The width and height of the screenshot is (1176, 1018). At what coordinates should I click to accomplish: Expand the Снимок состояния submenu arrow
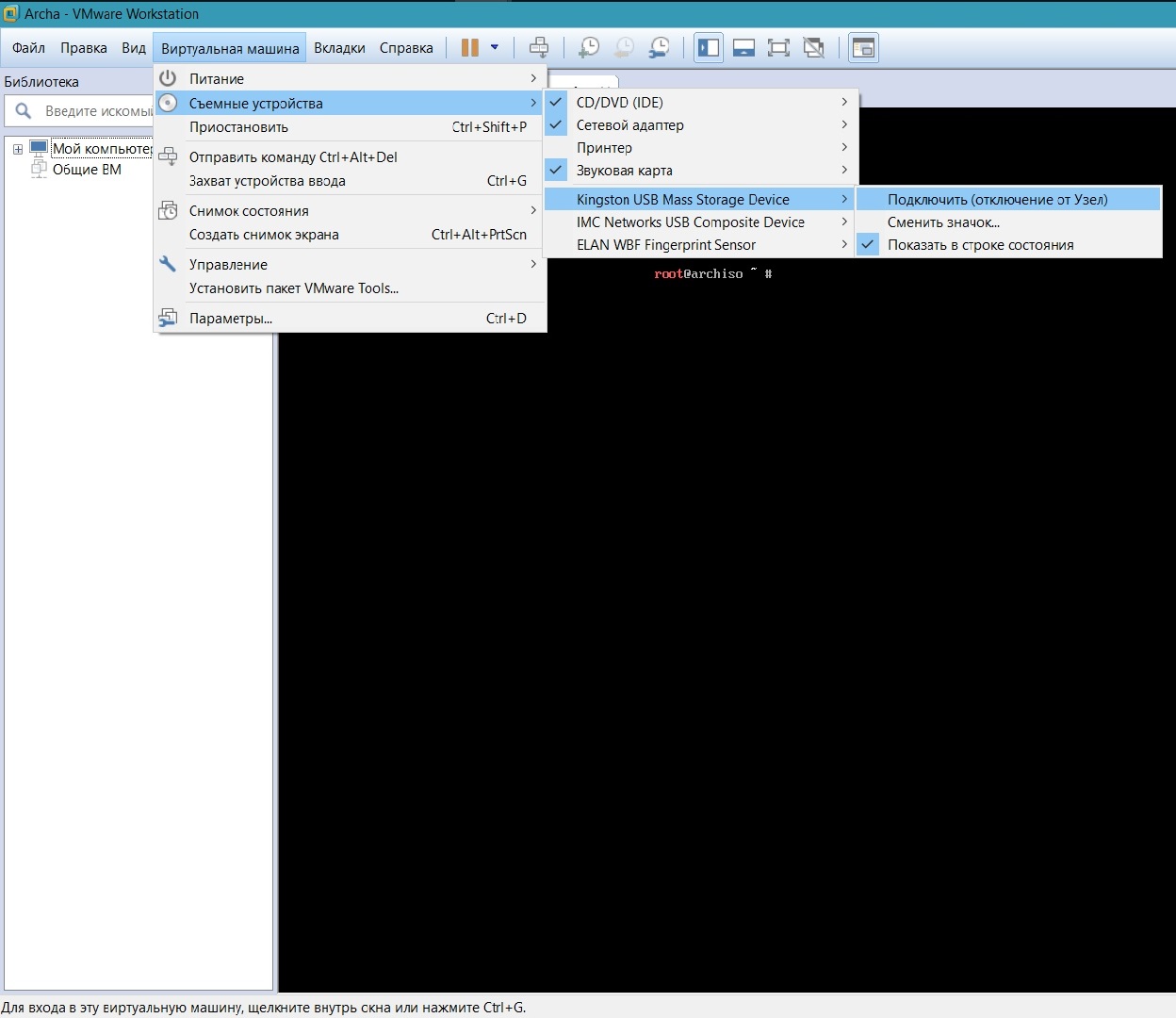point(533,210)
